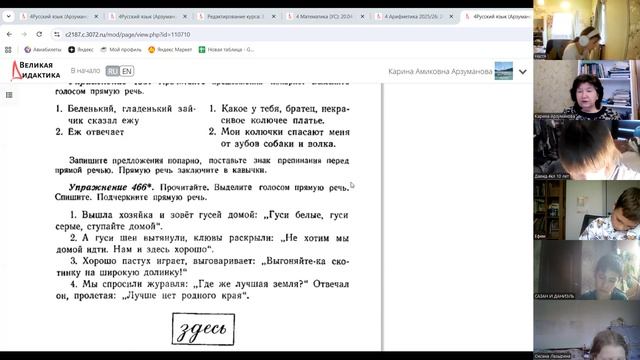The height and width of the screenshot is (360, 640).
Task: Switch to the 4 Математика (УС) tab
Action: [x=323, y=17]
